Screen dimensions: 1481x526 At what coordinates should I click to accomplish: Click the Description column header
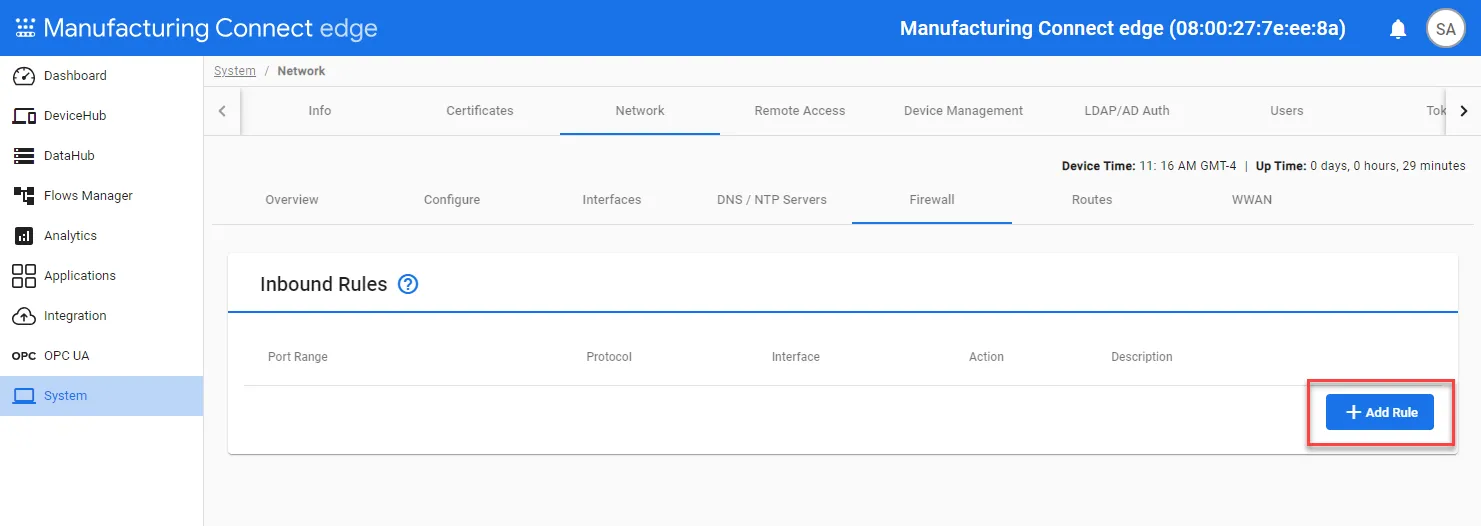1142,357
